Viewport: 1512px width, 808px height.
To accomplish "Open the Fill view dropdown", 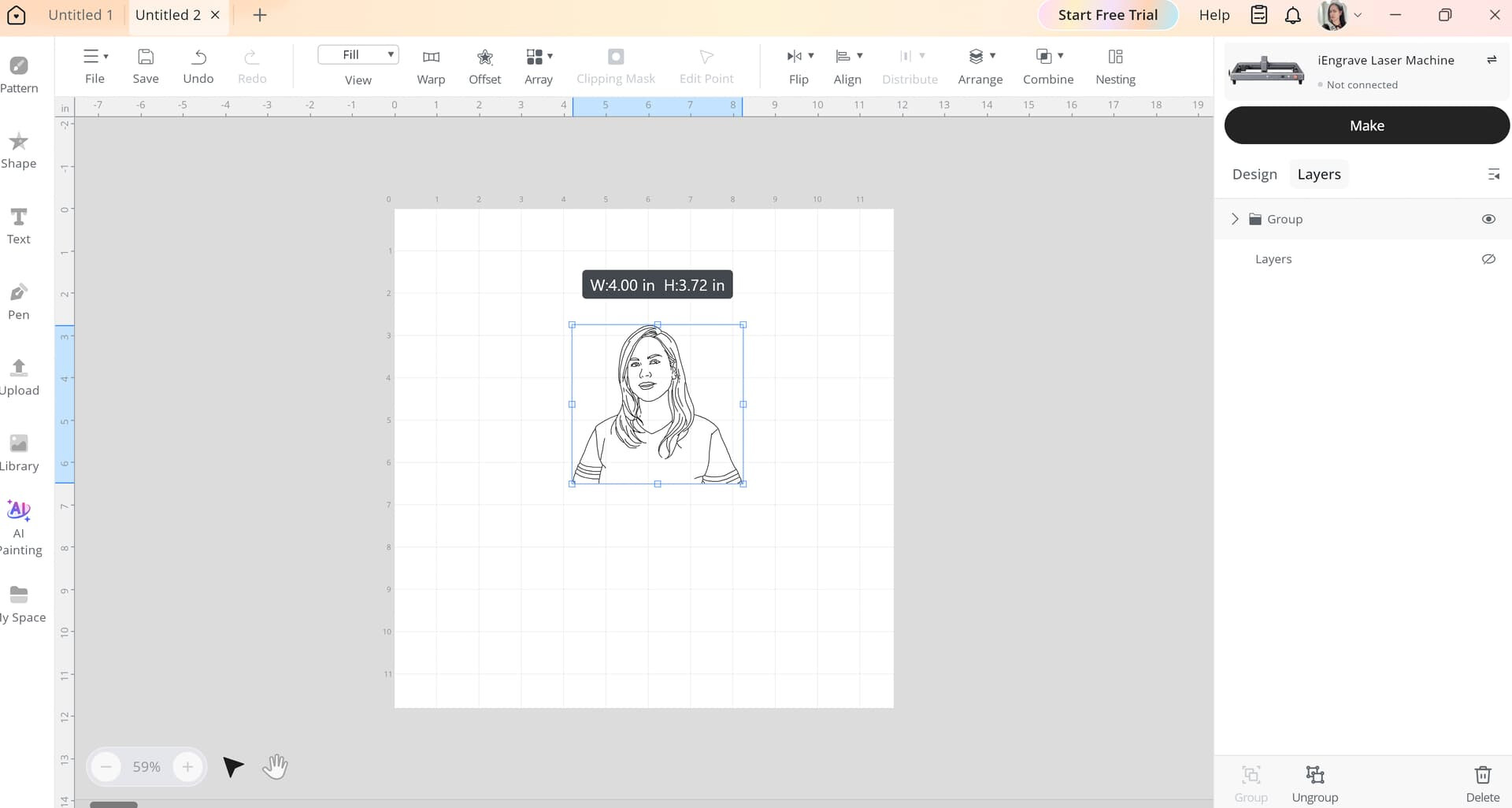I will [358, 54].
